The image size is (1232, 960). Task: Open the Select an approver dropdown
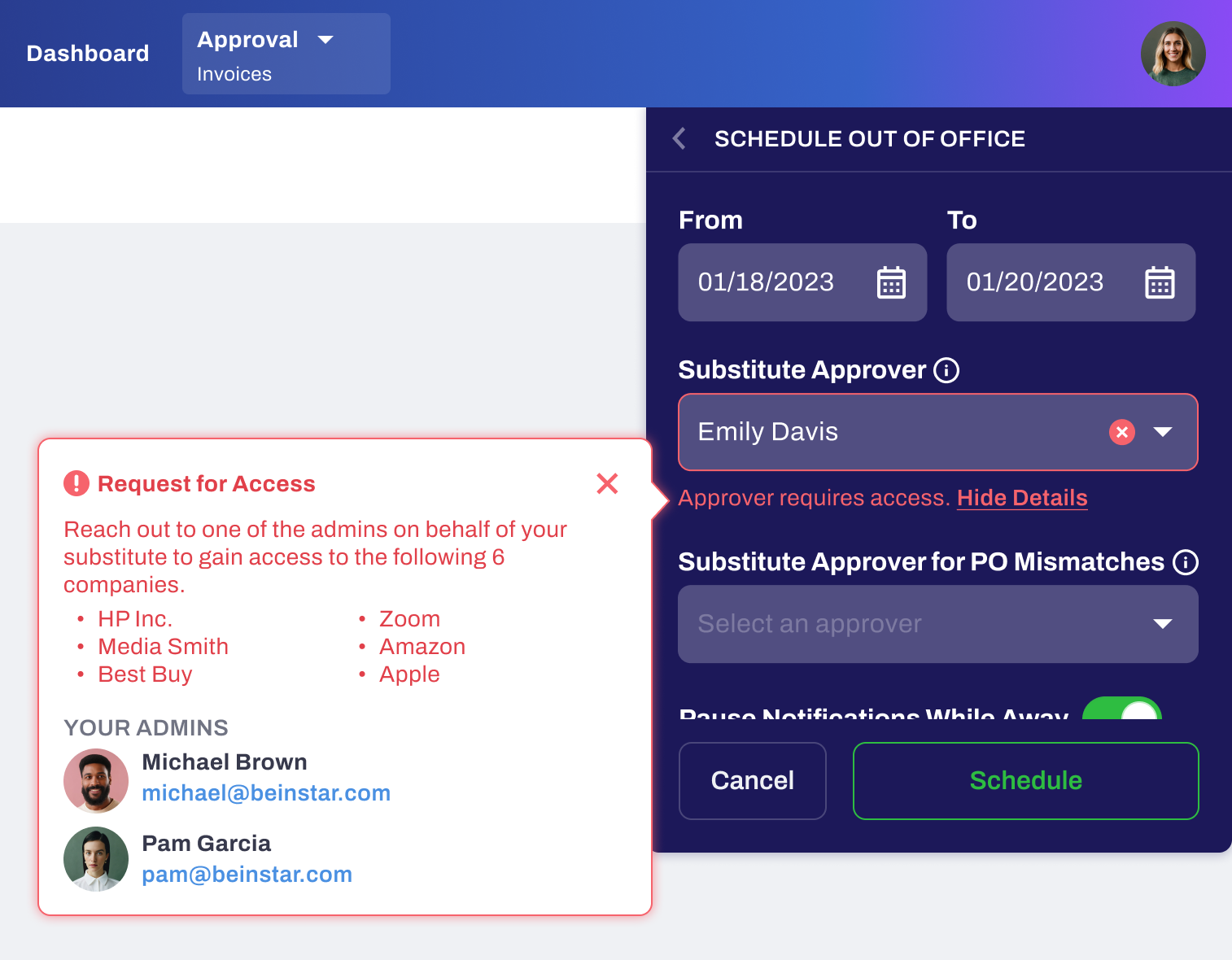click(x=937, y=624)
